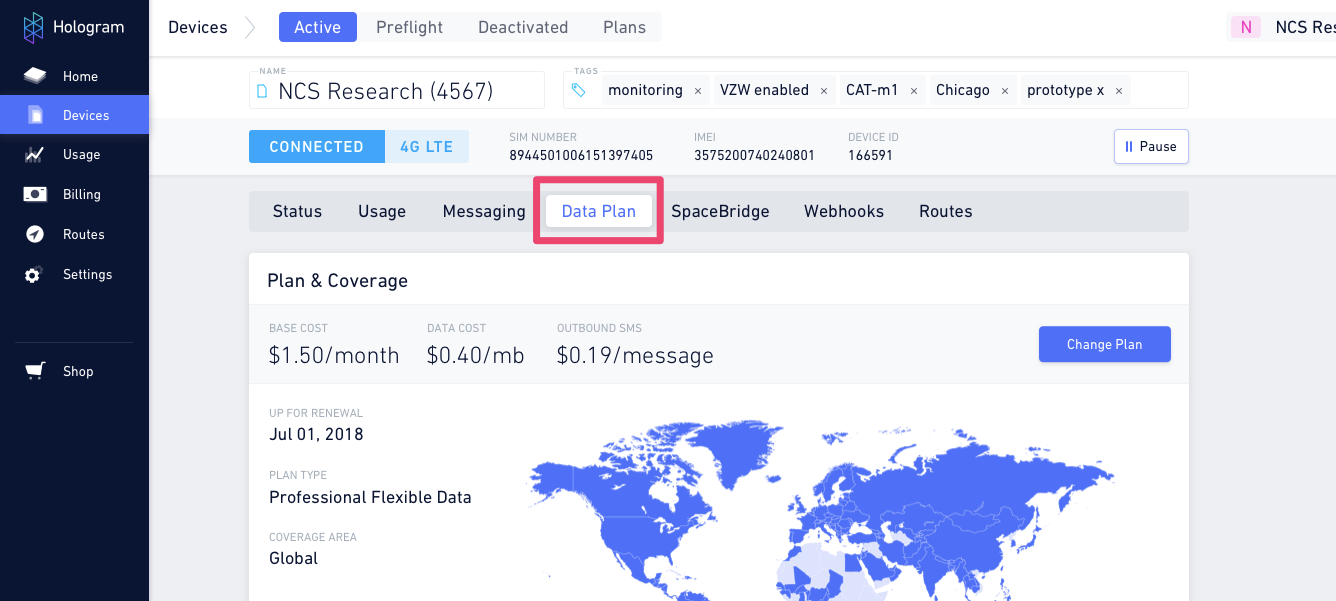Go to Devices breadcrumb link
The image size is (1336, 601).
198,27
